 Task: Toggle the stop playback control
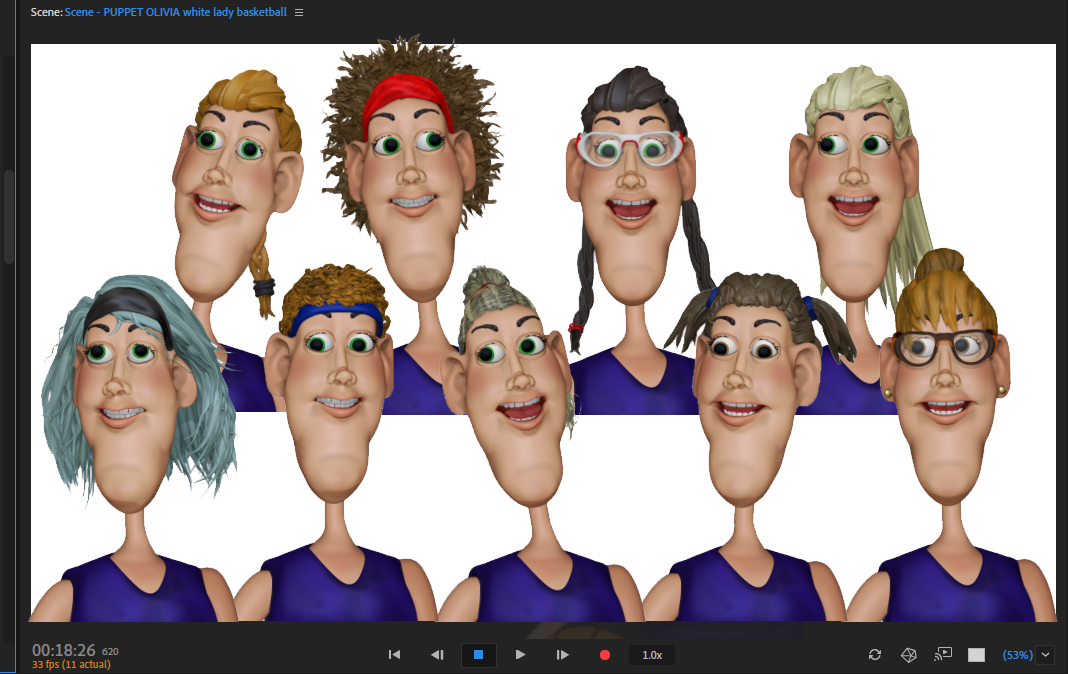point(478,655)
